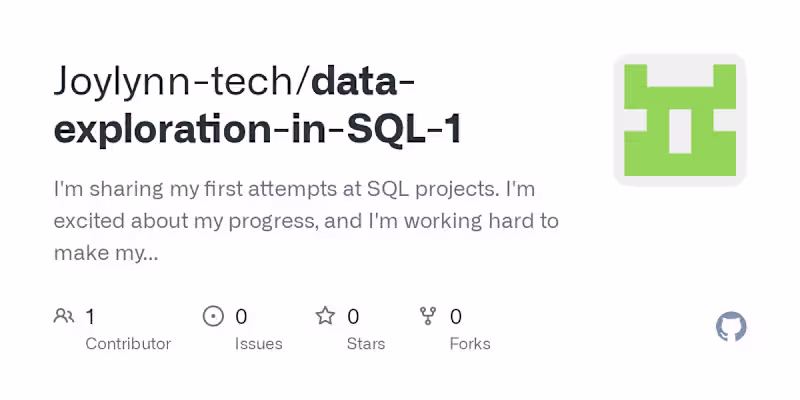Image resolution: width=800 pixels, height=400 pixels.
Task: Click description line starting "excited about my progress"
Action: (x=306, y=221)
